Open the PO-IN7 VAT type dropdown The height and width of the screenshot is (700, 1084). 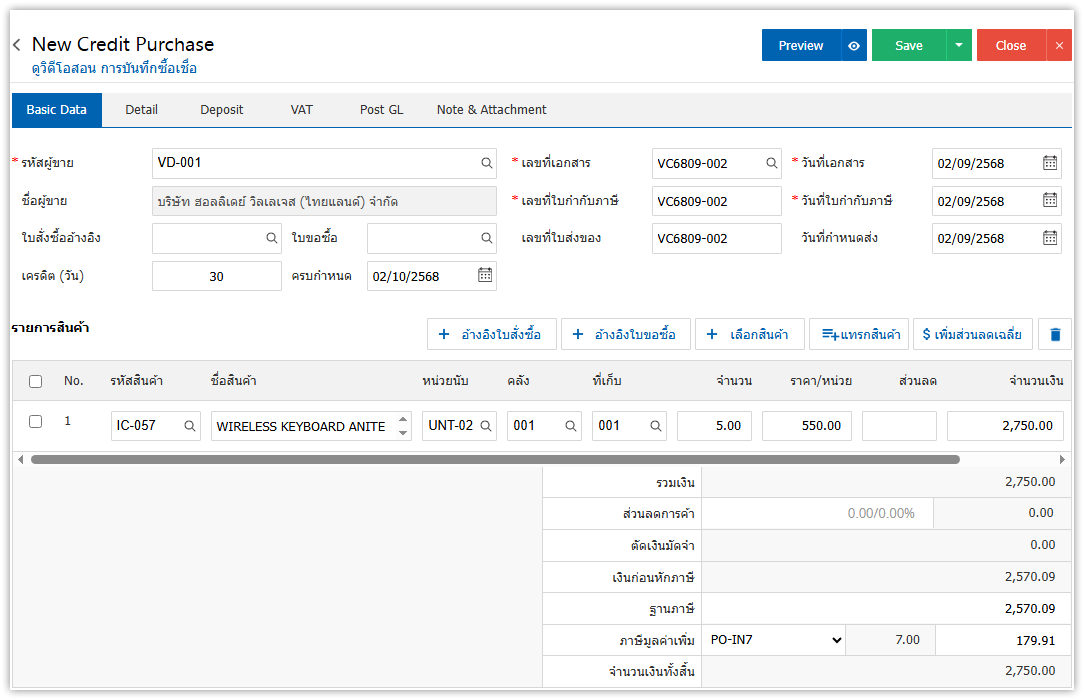774,640
